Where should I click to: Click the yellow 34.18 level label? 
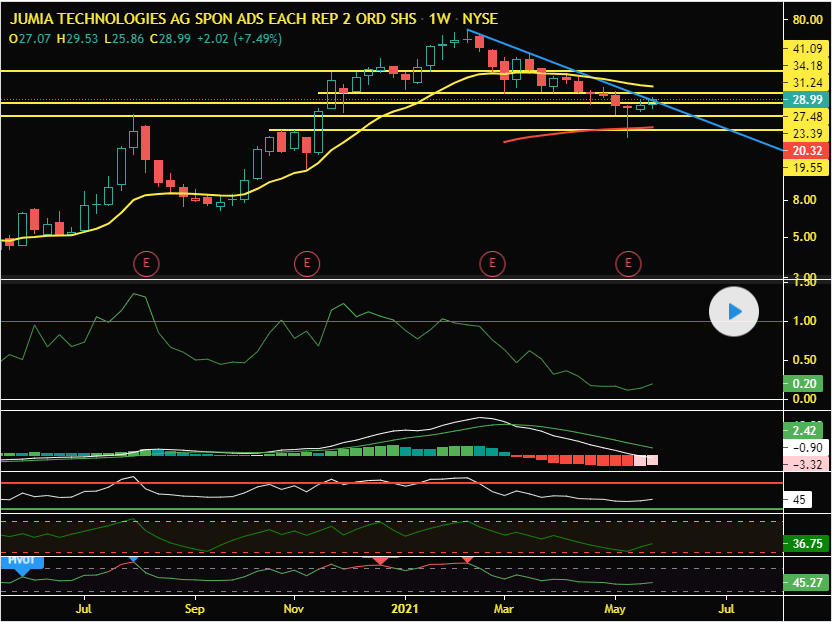pyautogui.click(x=807, y=66)
